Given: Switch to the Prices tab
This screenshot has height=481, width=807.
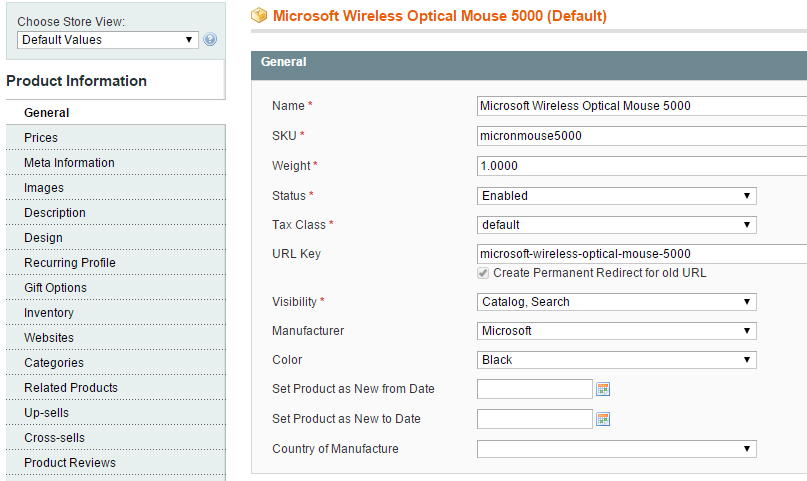Looking at the screenshot, I should click(x=116, y=138).
